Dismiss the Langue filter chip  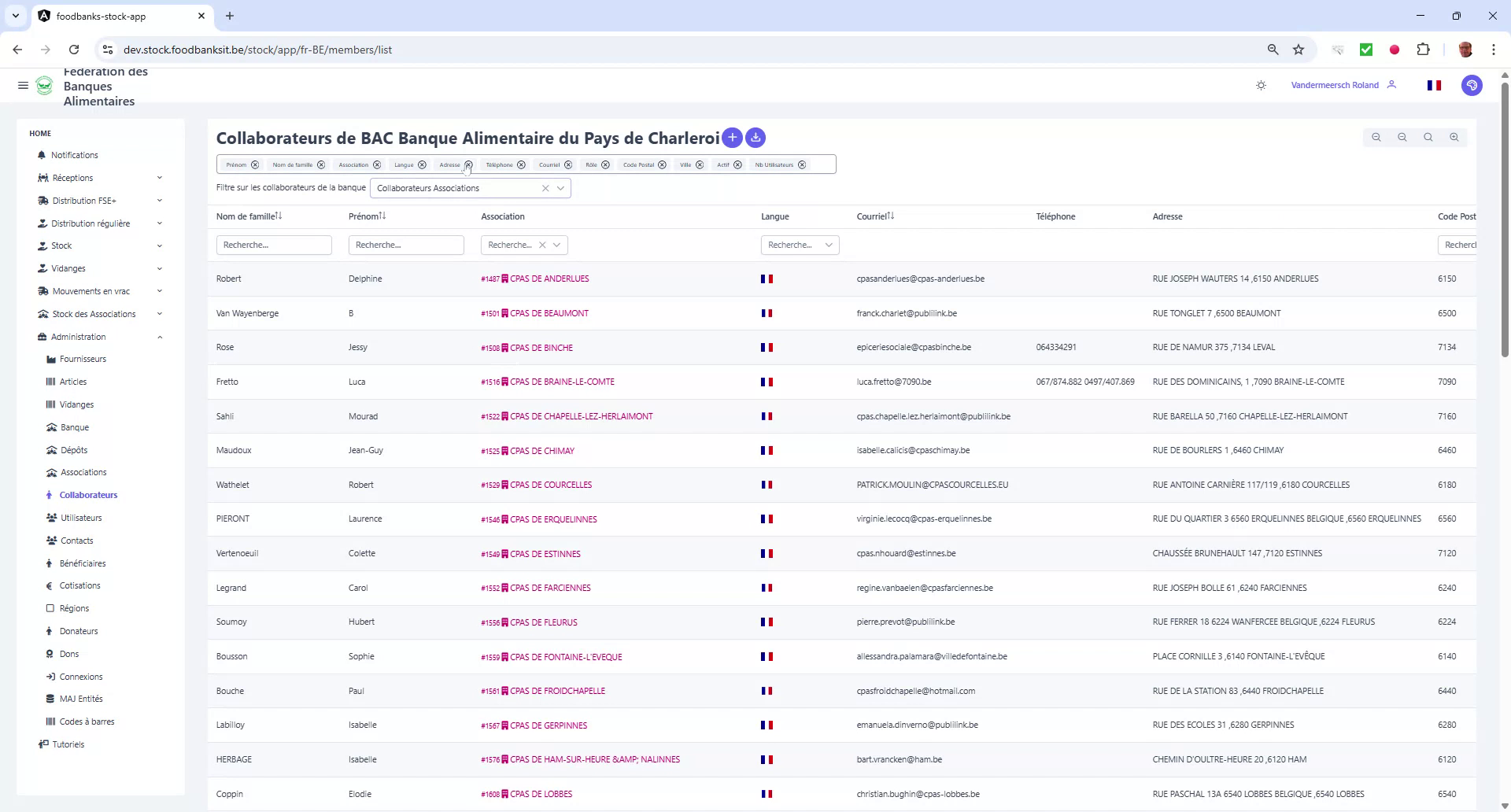pos(422,164)
